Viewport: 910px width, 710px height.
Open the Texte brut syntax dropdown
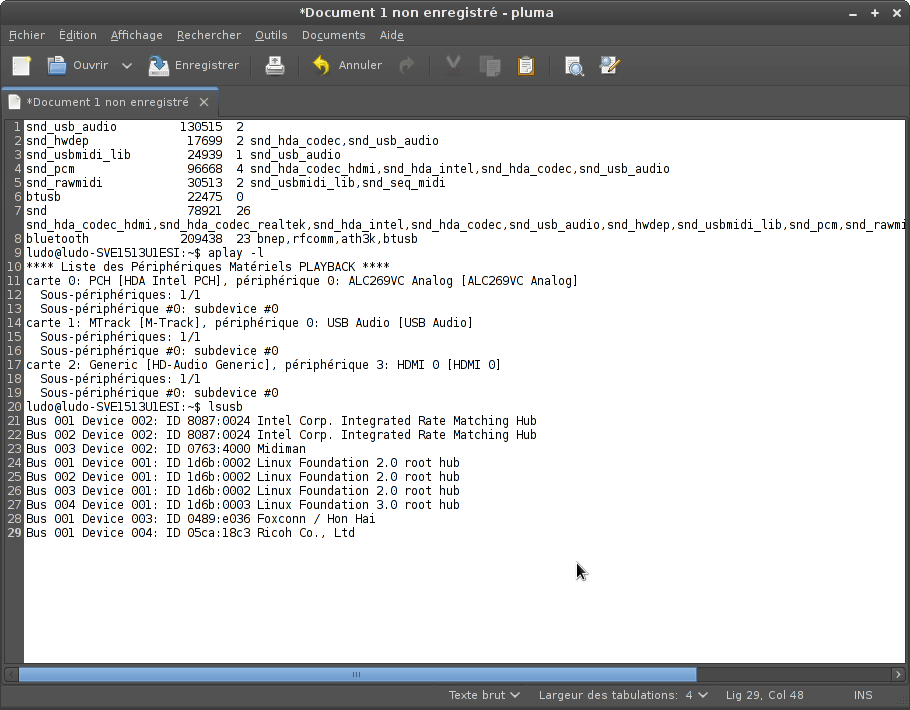tap(484, 695)
